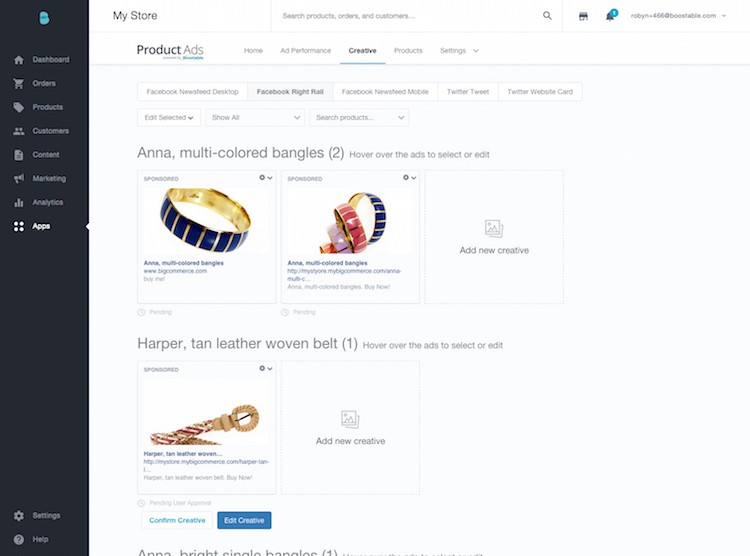Image resolution: width=750 pixels, height=556 pixels.
Task: Click the multi-colored bangles ad thumbnail image
Action: (x=350, y=221)
